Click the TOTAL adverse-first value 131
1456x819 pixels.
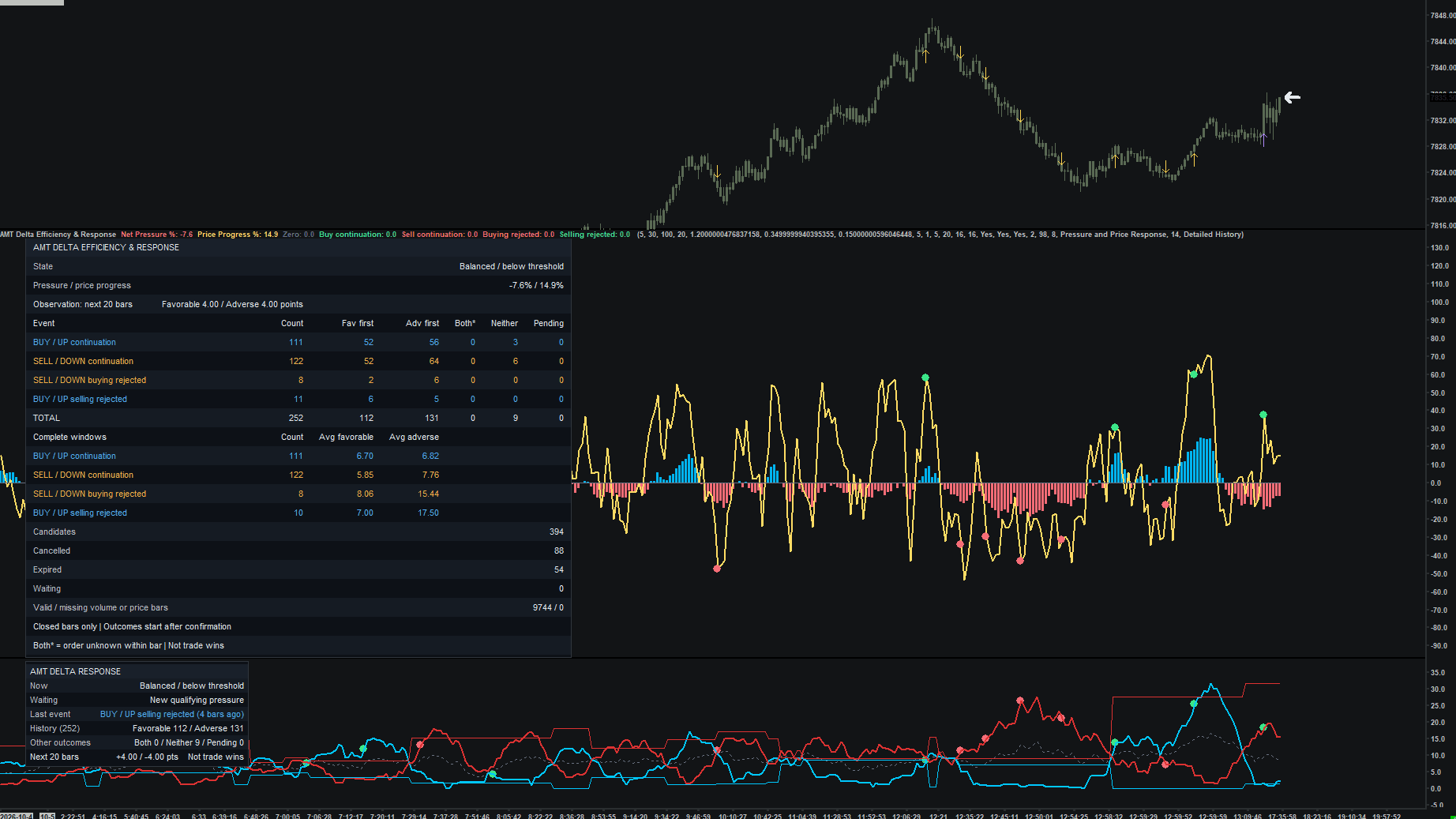432,418
